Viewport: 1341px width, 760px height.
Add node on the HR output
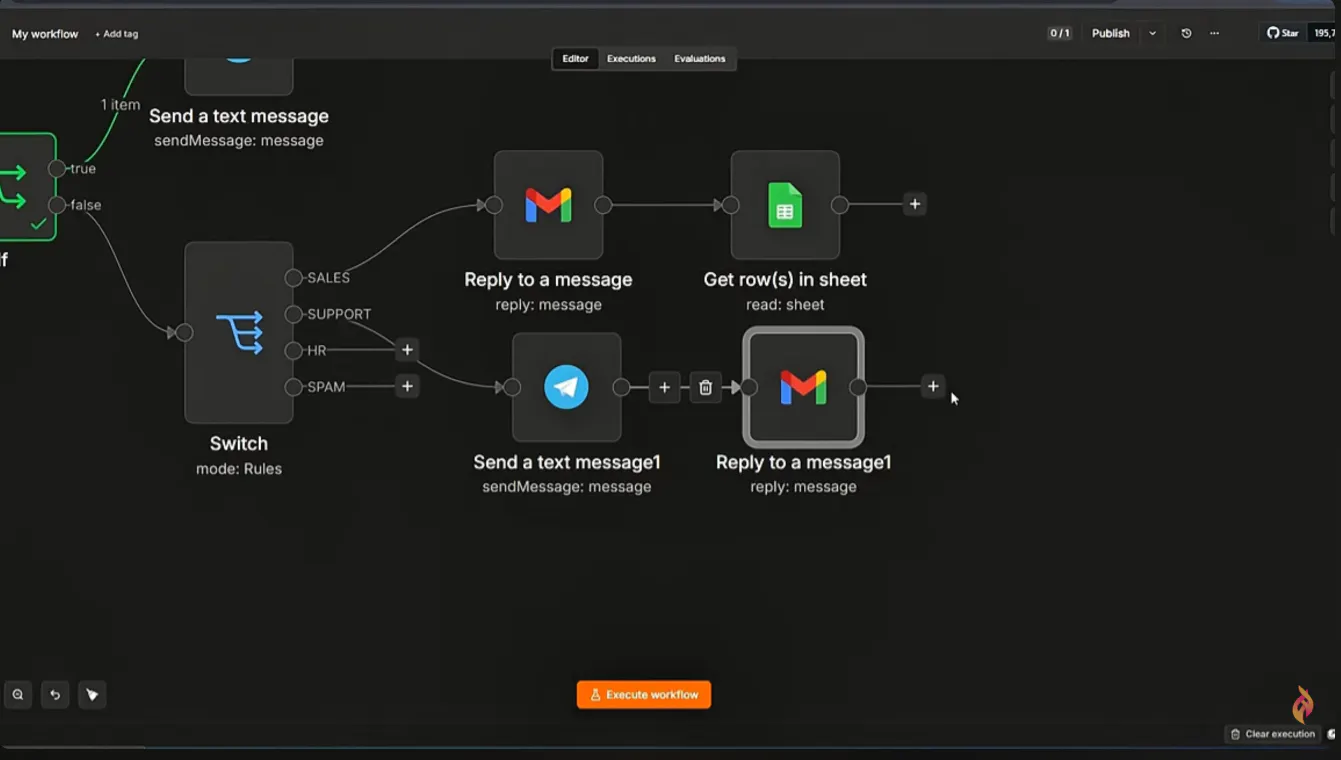coord(407,350)
